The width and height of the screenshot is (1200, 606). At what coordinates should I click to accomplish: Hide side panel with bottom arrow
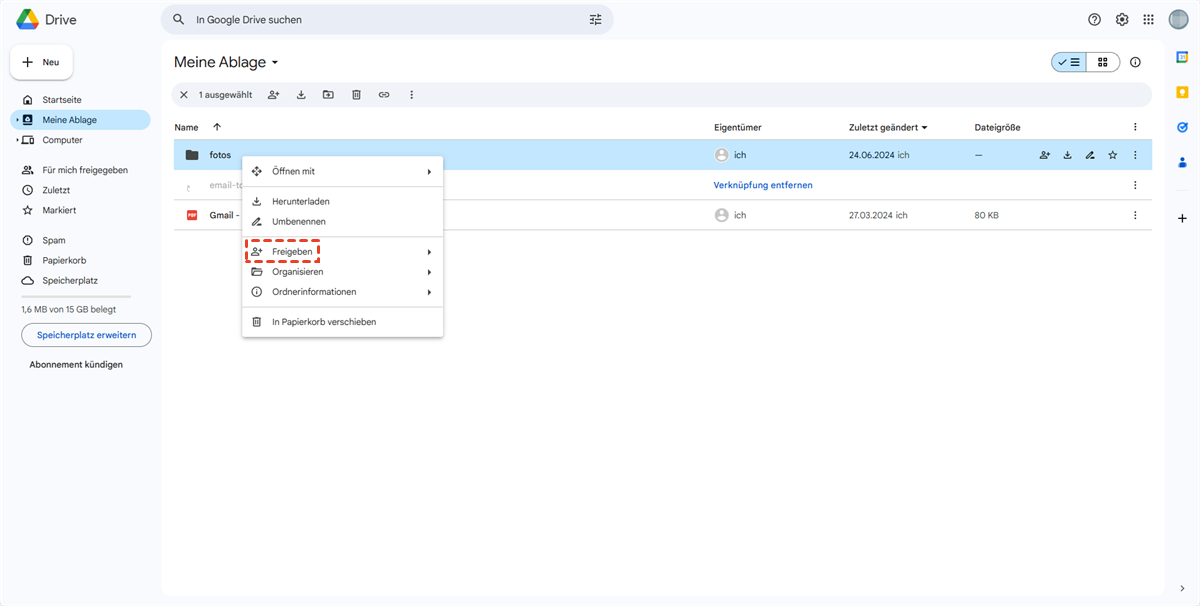click(1182, 588)
